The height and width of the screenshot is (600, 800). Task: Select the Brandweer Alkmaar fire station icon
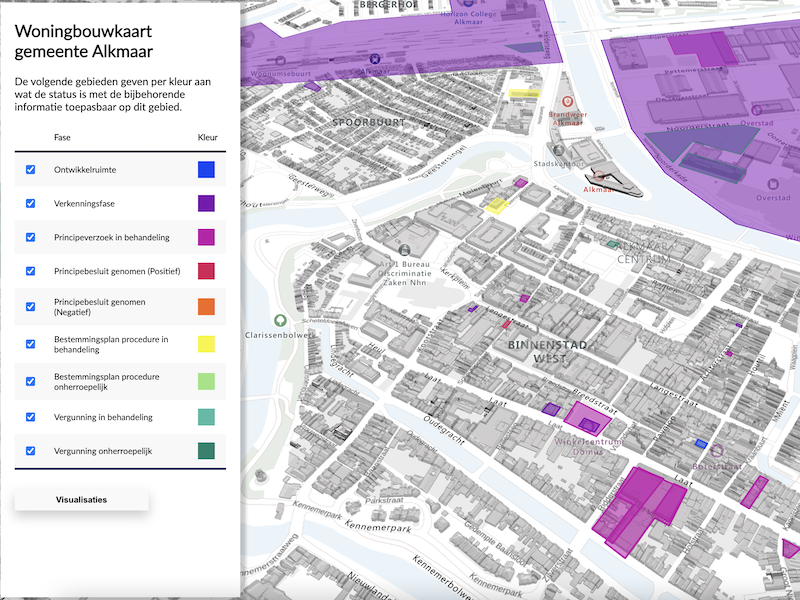[x=567, y=101]
